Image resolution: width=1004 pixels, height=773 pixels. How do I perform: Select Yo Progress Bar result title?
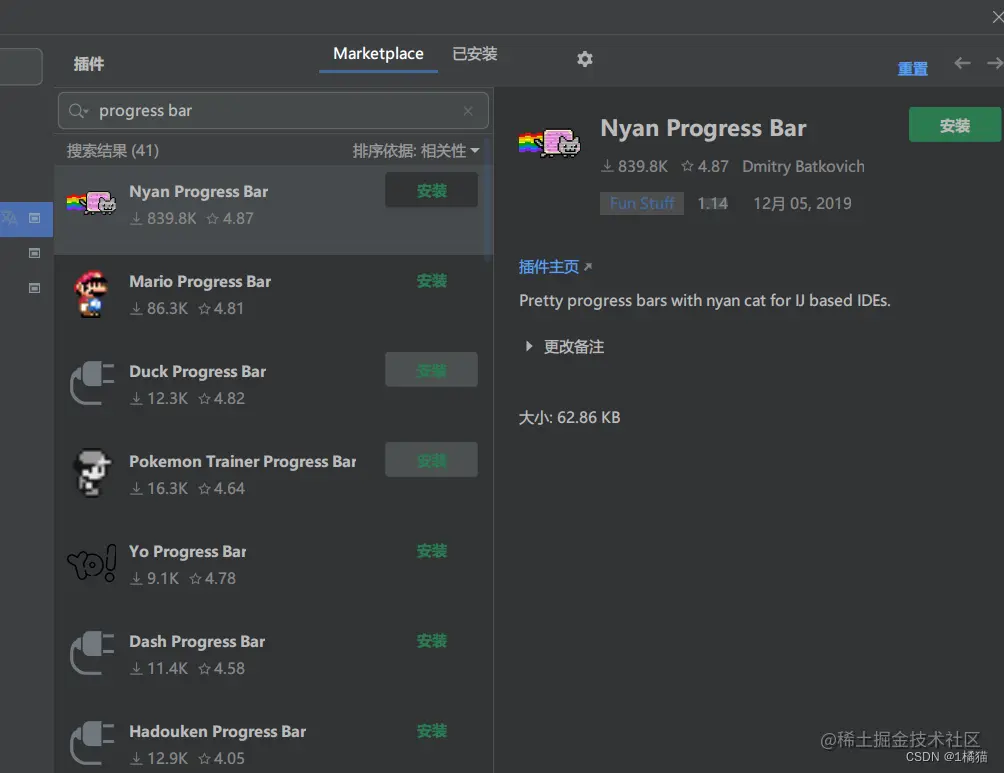pos(188,551)
